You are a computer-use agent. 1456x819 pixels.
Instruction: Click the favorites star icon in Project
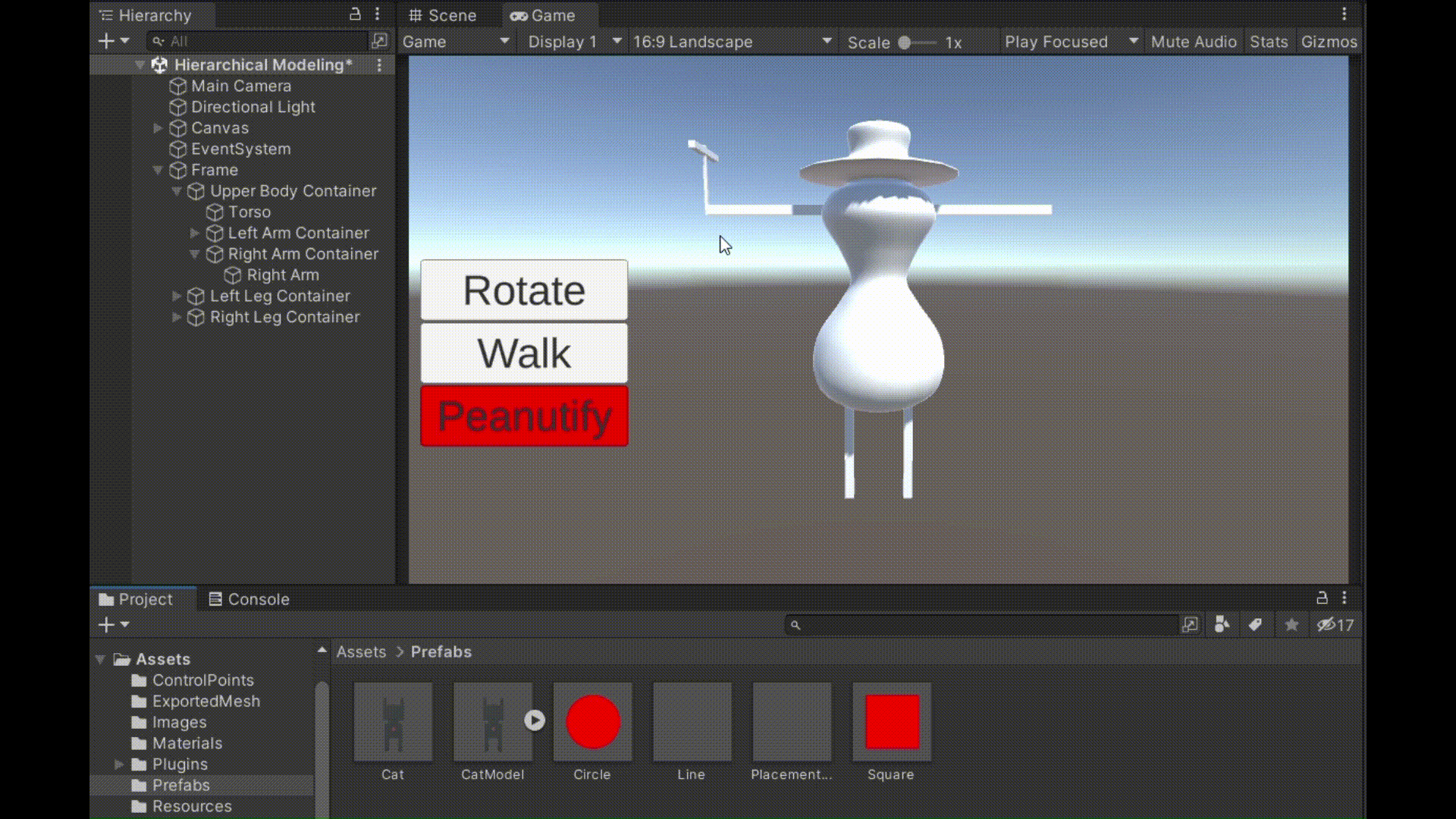(1291, 625)
